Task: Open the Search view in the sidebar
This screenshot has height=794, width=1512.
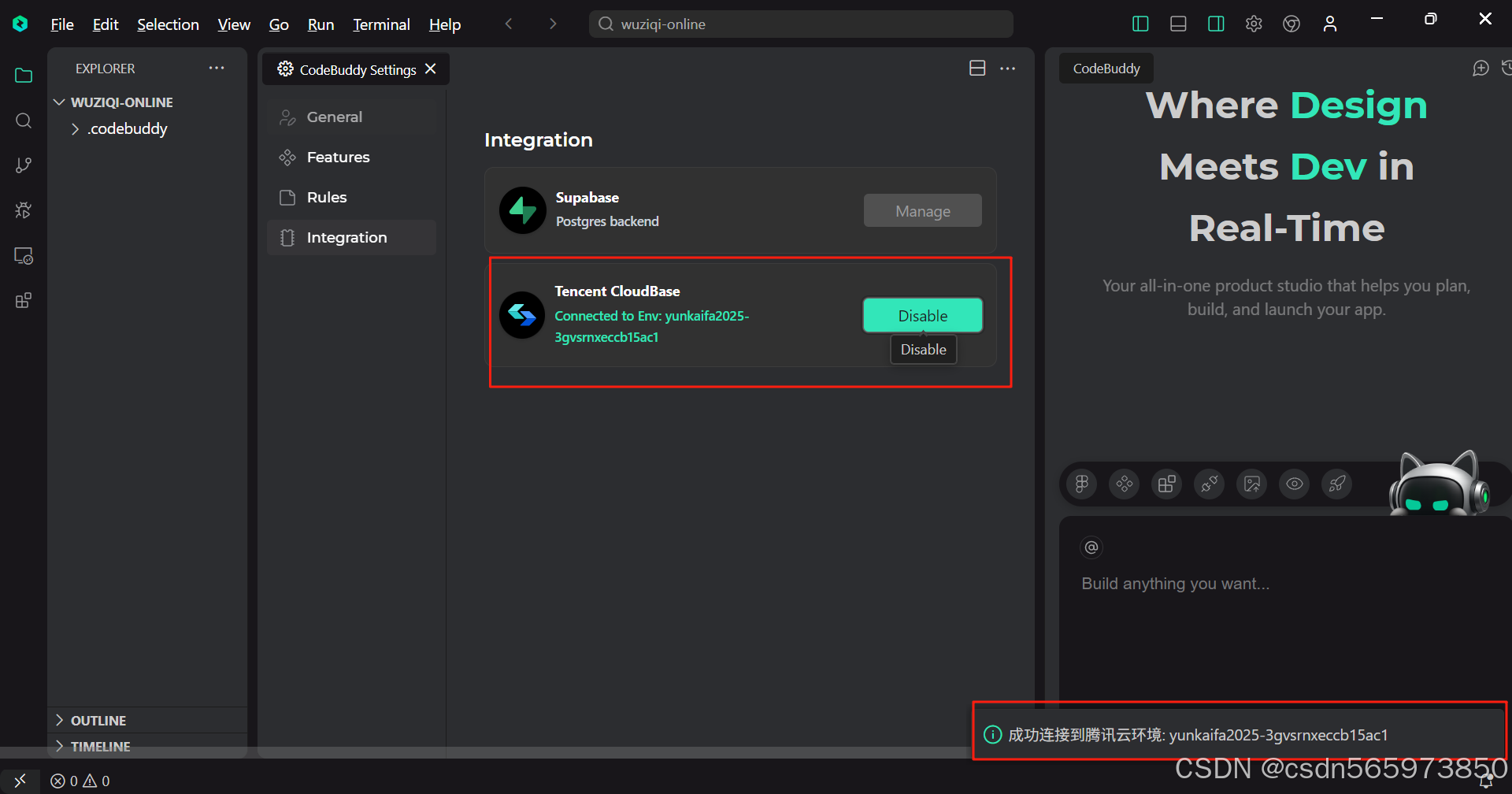Action: coord(23,120)
